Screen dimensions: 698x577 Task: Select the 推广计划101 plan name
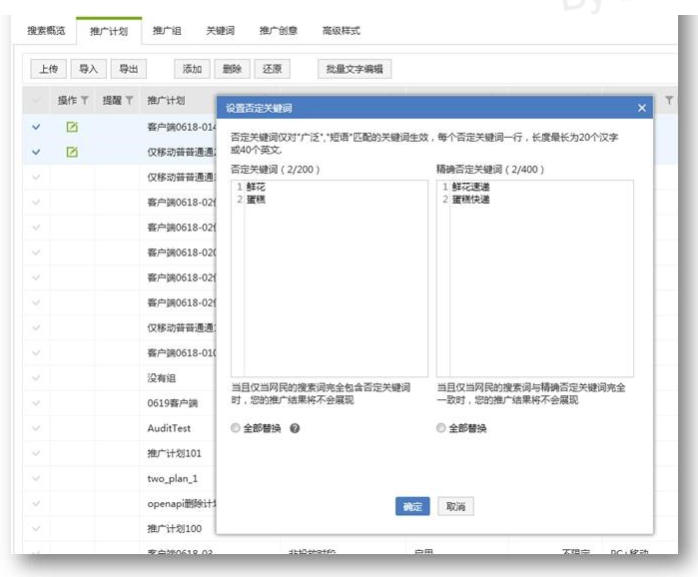point(174,453)
